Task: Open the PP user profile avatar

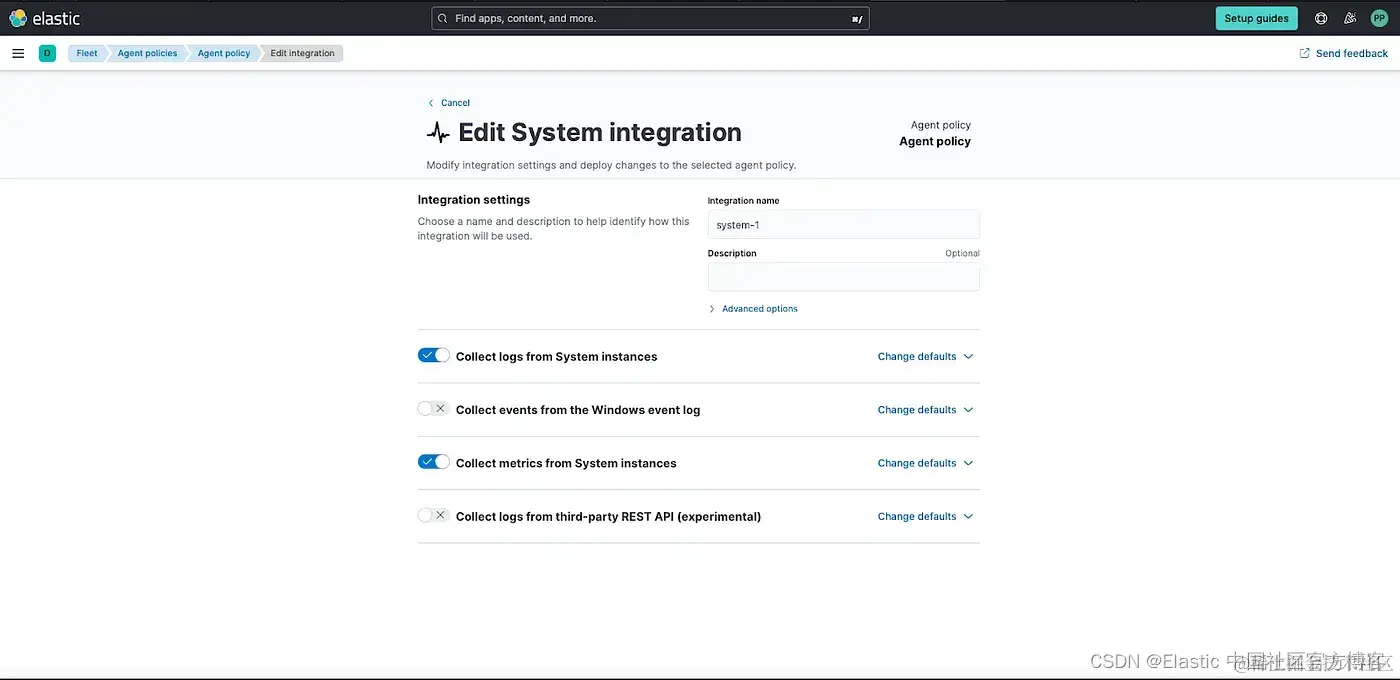Action: click(1379, 18)
